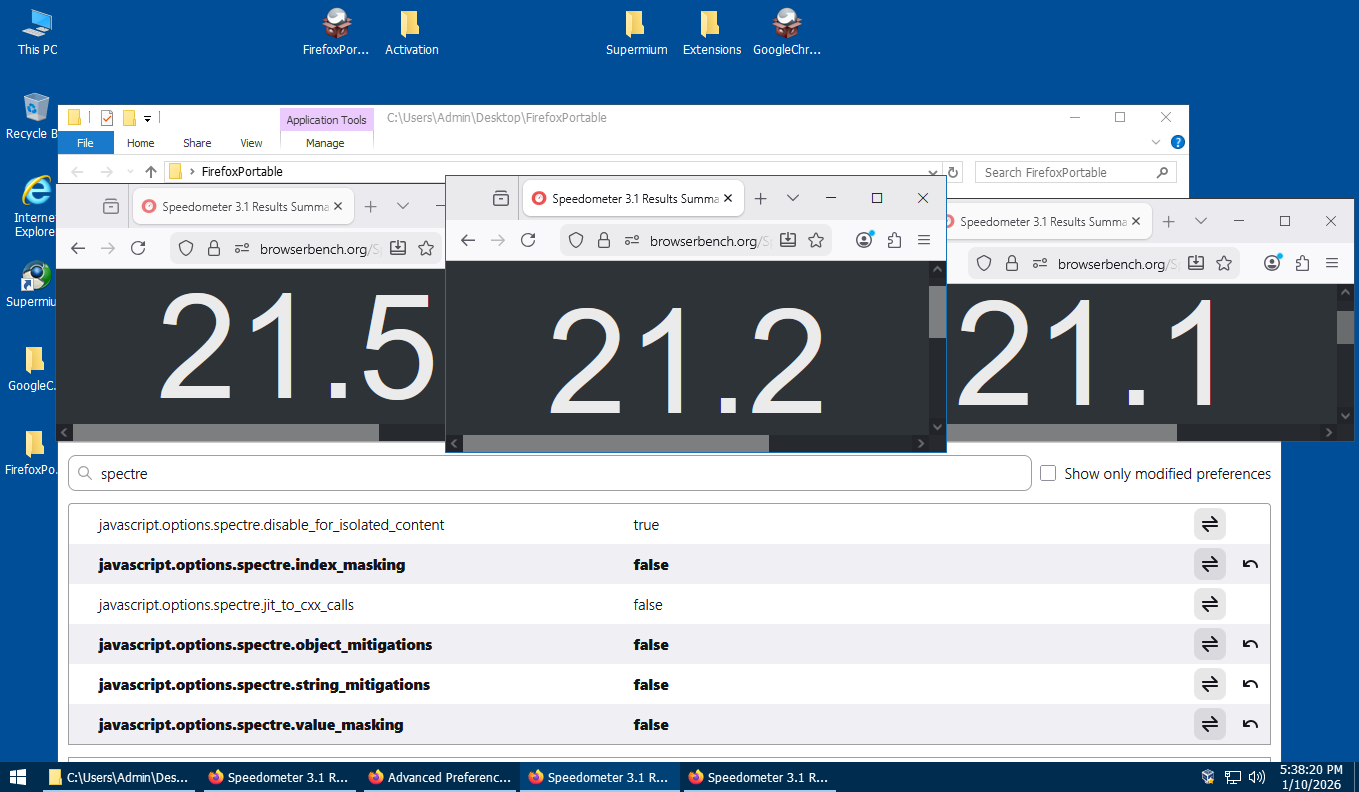Open the Share tab in File Explorer
The height and width of the screenshot is (792, 1359).
197,143
